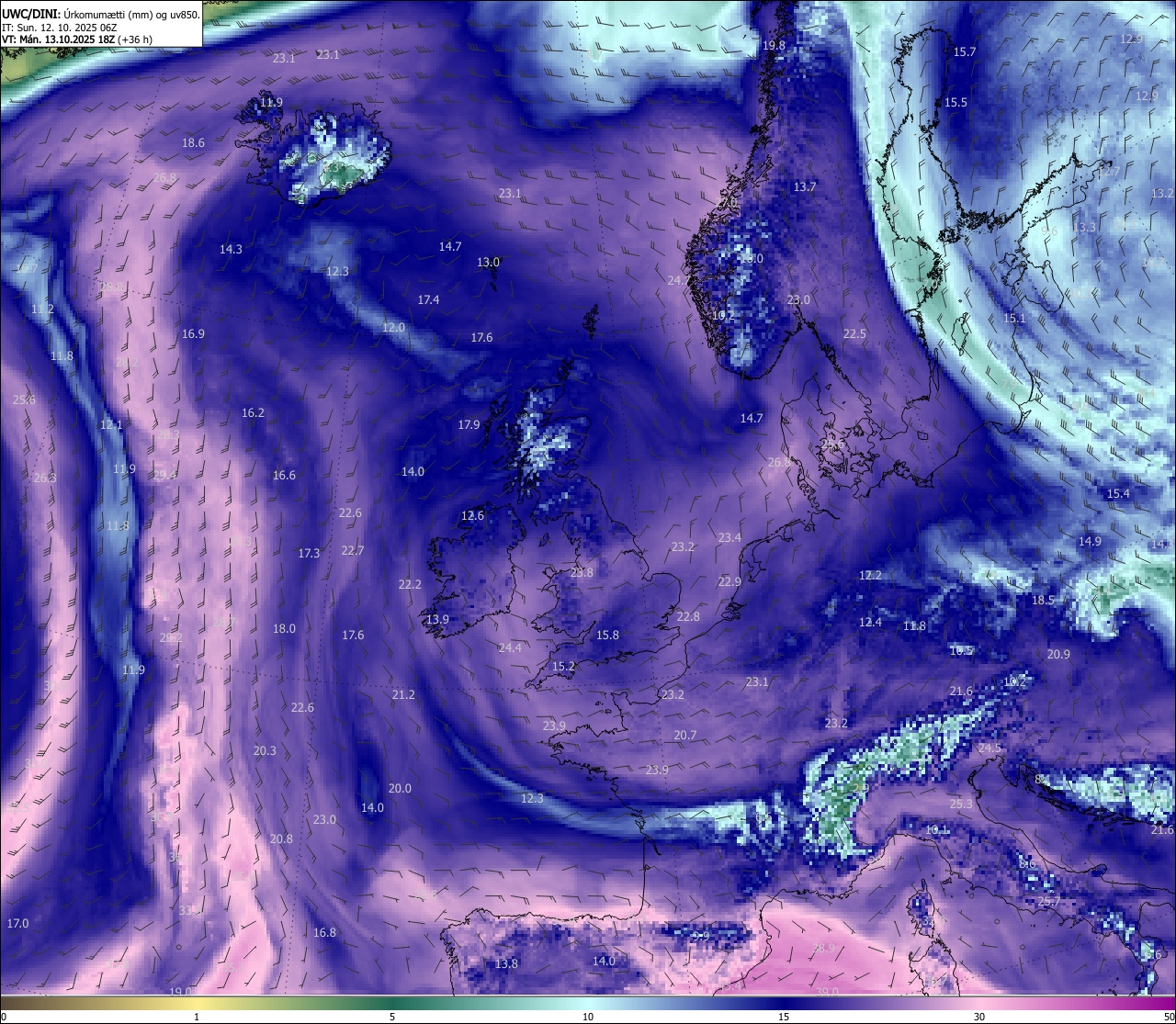Viewport: 1176px width, 1024px height.
Task: Click the value 13.9 on southwest Ireland
Action: pyautogui.click(x=437, y=620)
